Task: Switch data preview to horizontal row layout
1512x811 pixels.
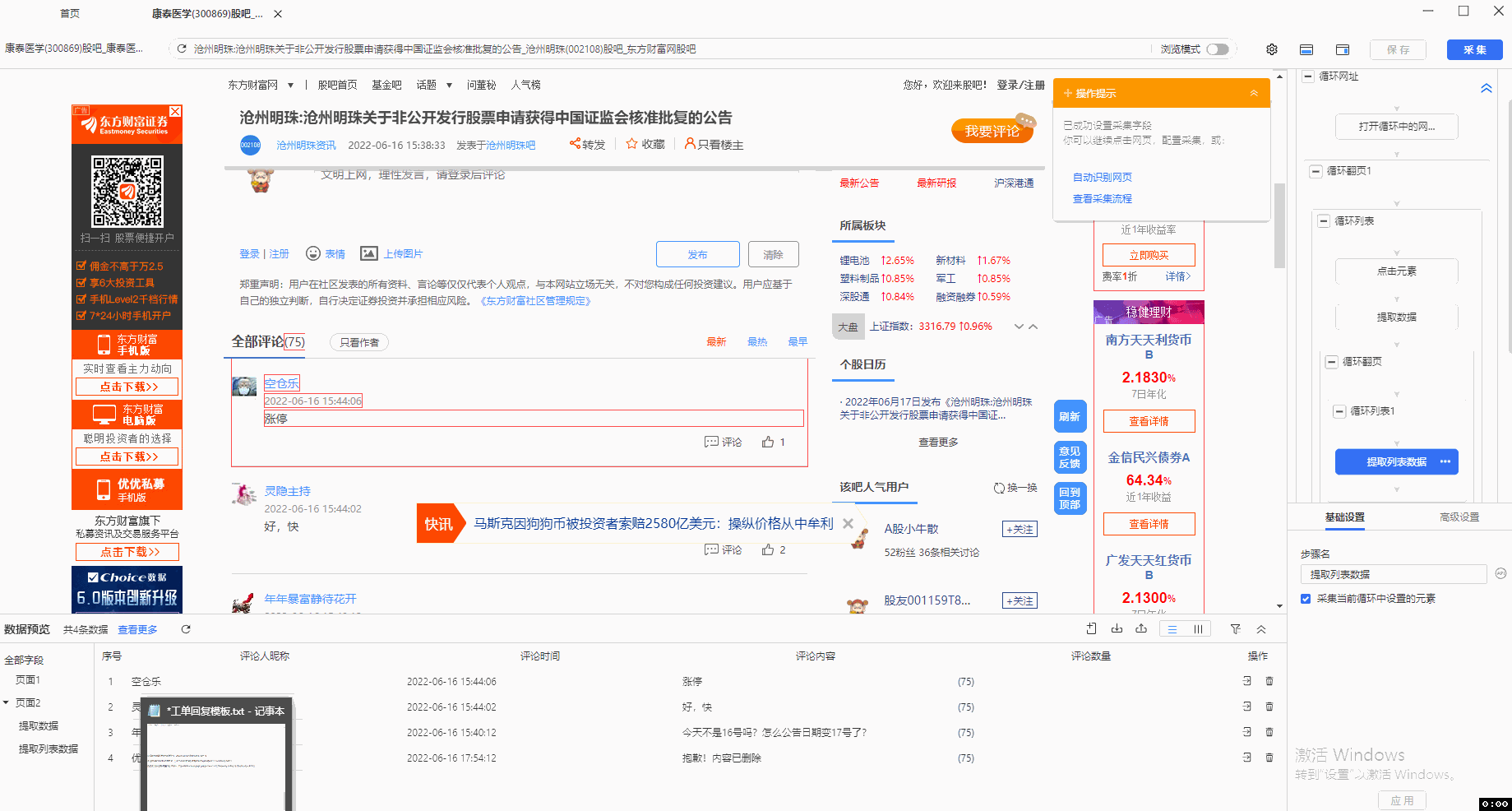Action: click(1172, 629)
